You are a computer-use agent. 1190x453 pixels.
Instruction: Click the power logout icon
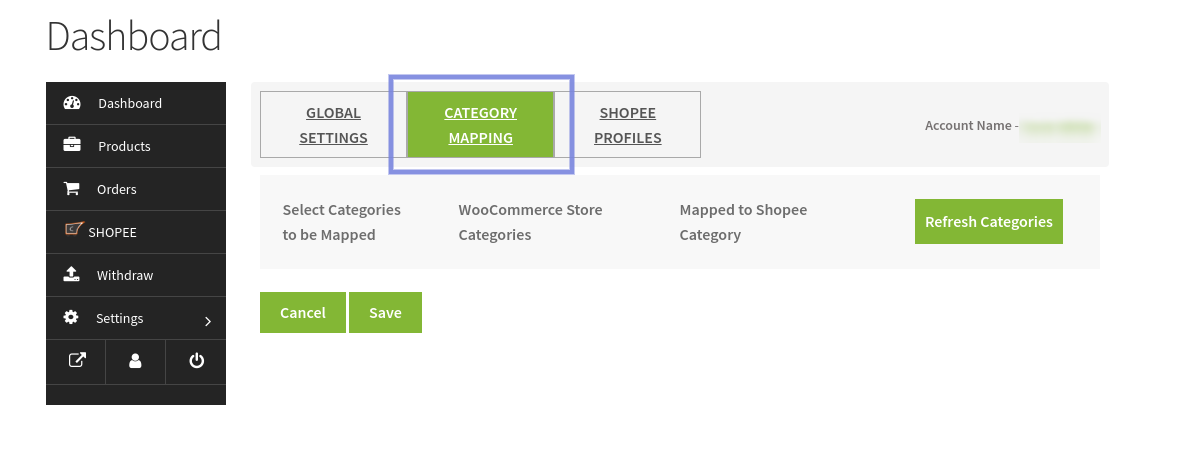(x=196, y=361)
